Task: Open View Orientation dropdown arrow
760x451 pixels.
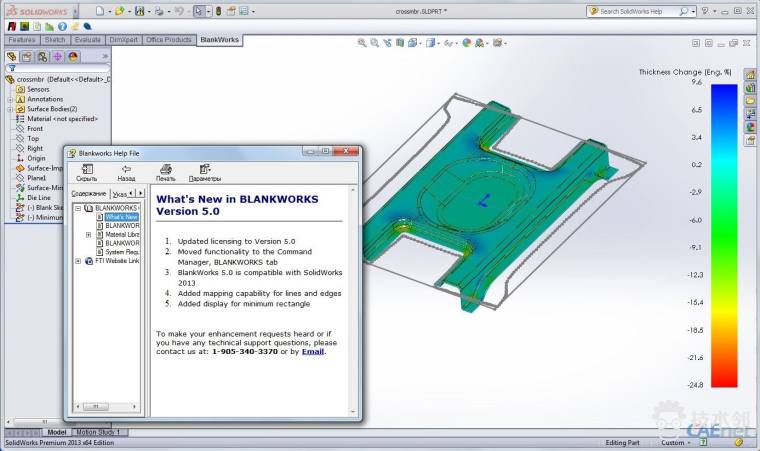Action: [x=420, y=44]
